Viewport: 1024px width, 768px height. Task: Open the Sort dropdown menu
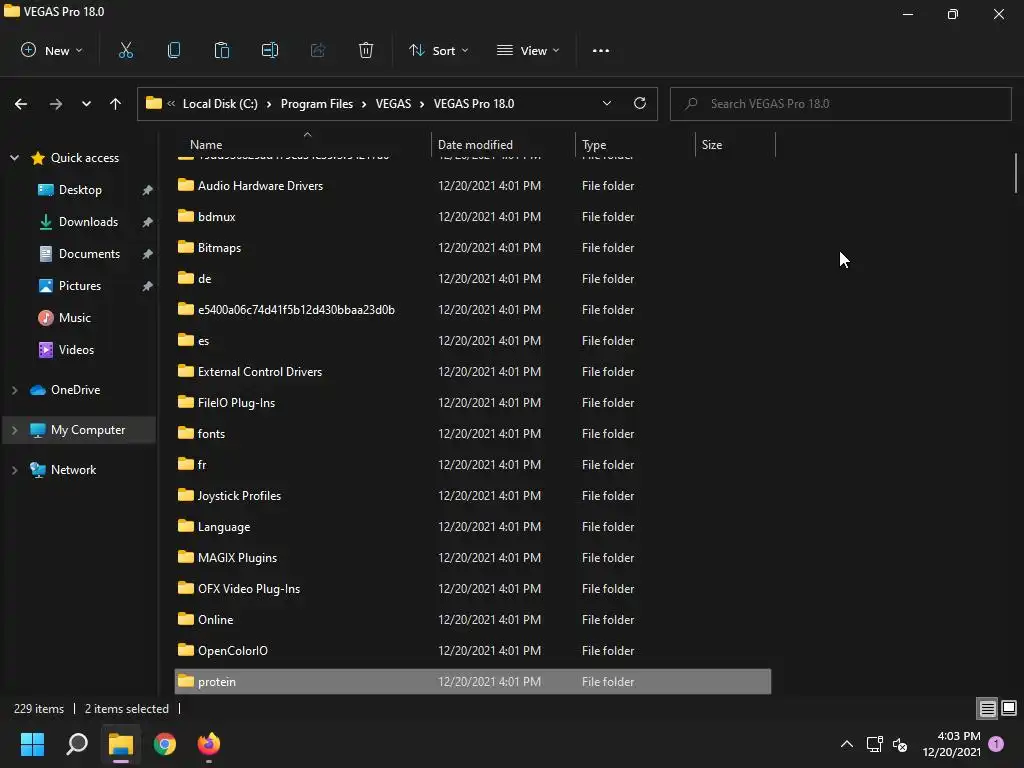click(438, 50)
